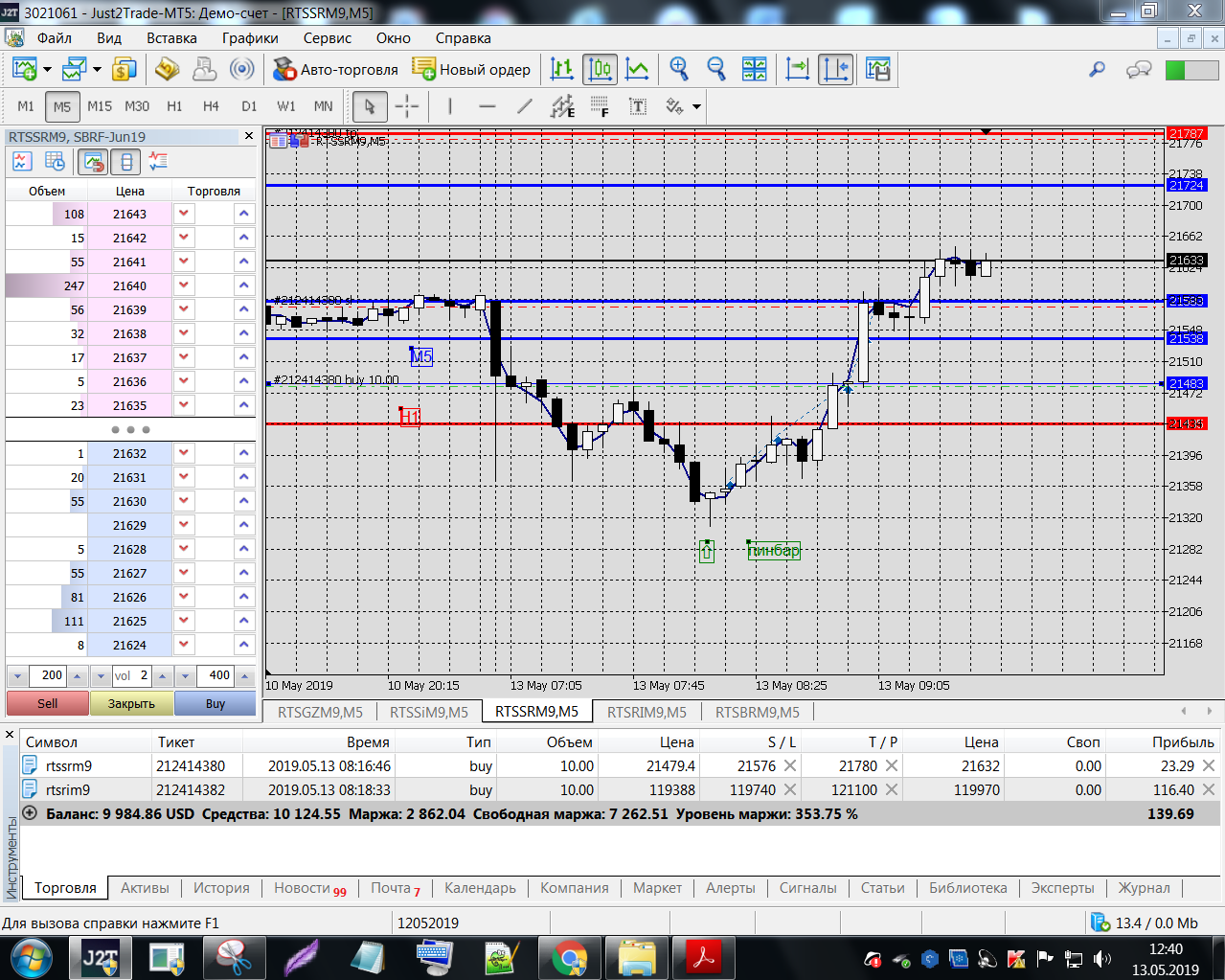Toggle chart shift from right edge
The height and width of the screenshot is (980, 1225).
coord(835,69)
